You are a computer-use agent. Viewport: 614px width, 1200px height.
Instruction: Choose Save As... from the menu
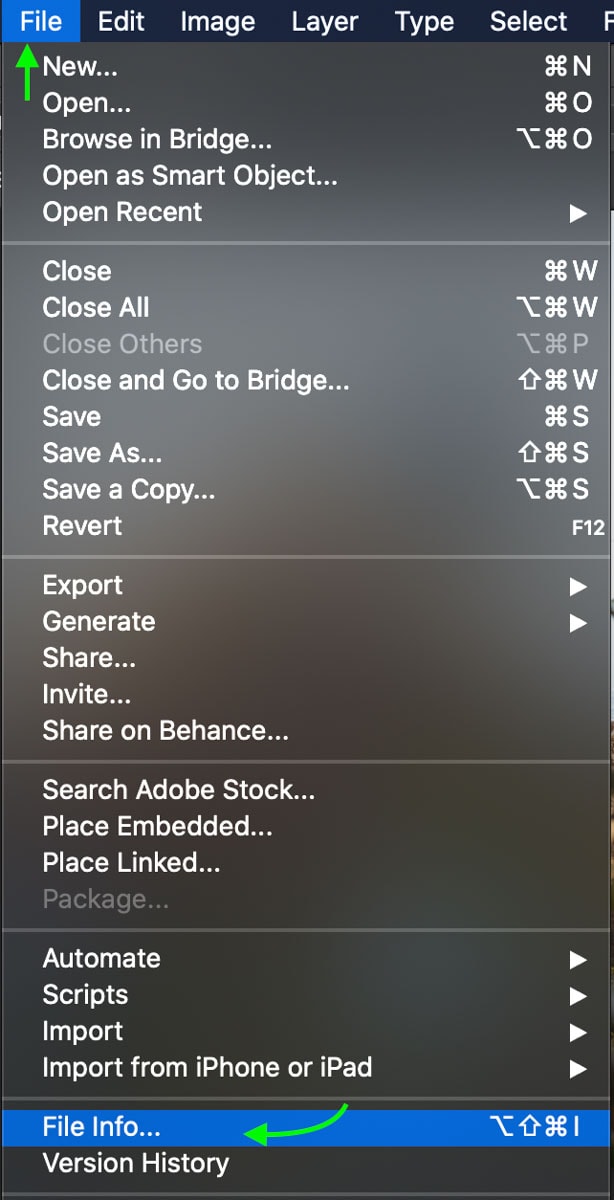[x=100, y=453]
